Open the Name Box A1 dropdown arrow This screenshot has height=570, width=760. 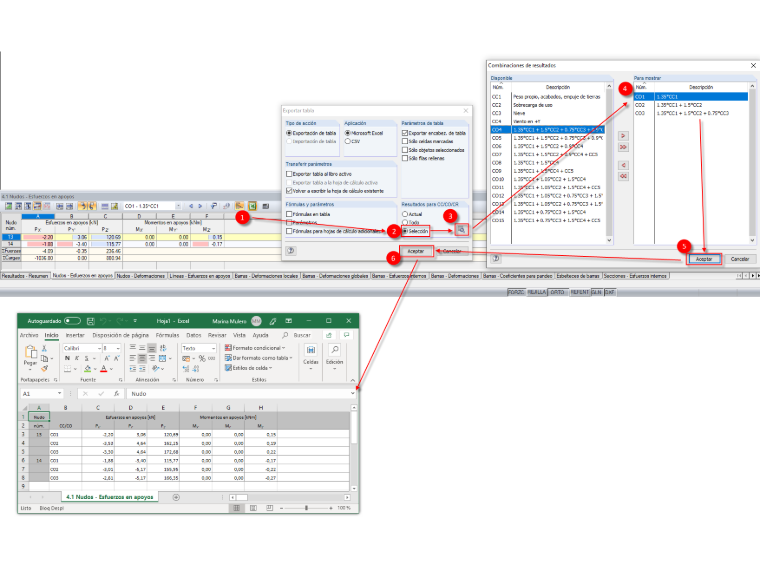point(59,394)
